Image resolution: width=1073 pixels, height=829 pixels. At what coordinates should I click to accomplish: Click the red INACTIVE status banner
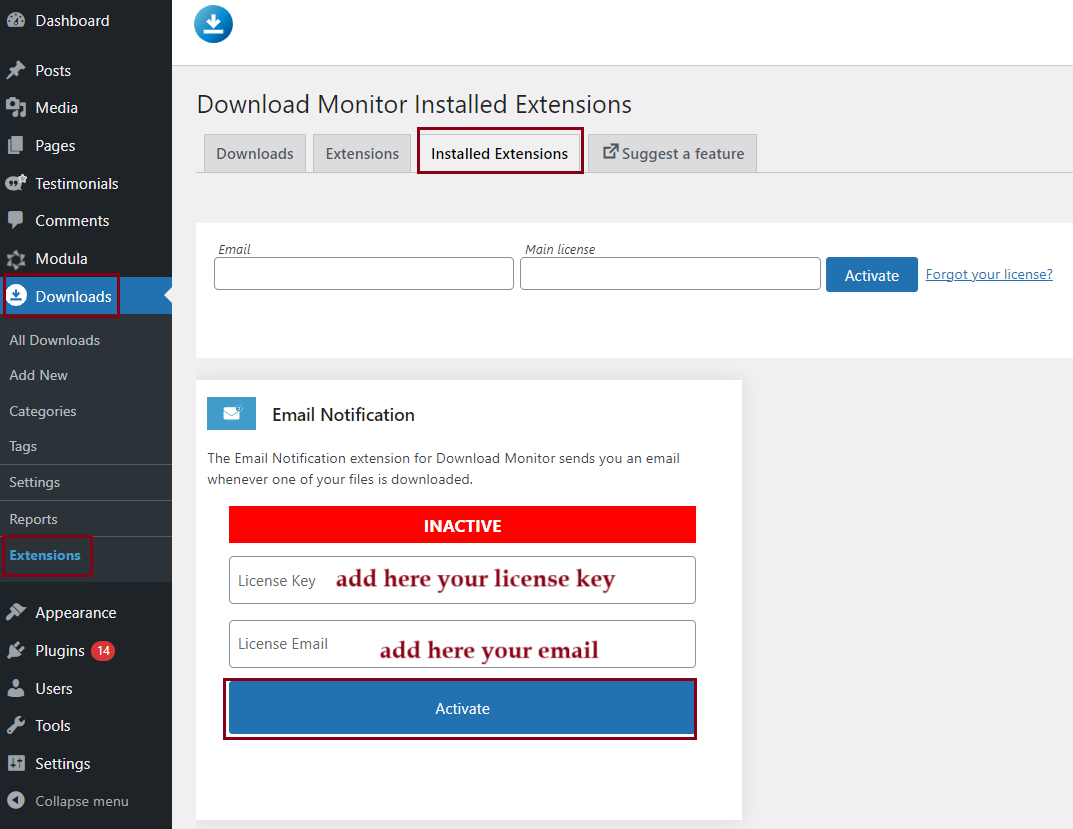(x=463, y=525)
